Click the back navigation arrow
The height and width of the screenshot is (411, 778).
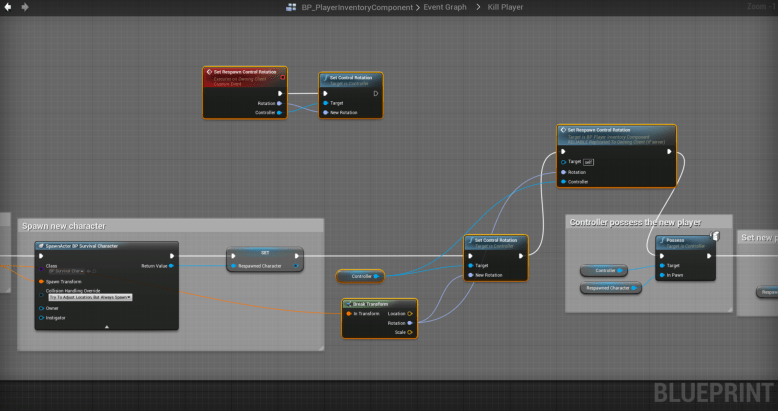[9, 7]
